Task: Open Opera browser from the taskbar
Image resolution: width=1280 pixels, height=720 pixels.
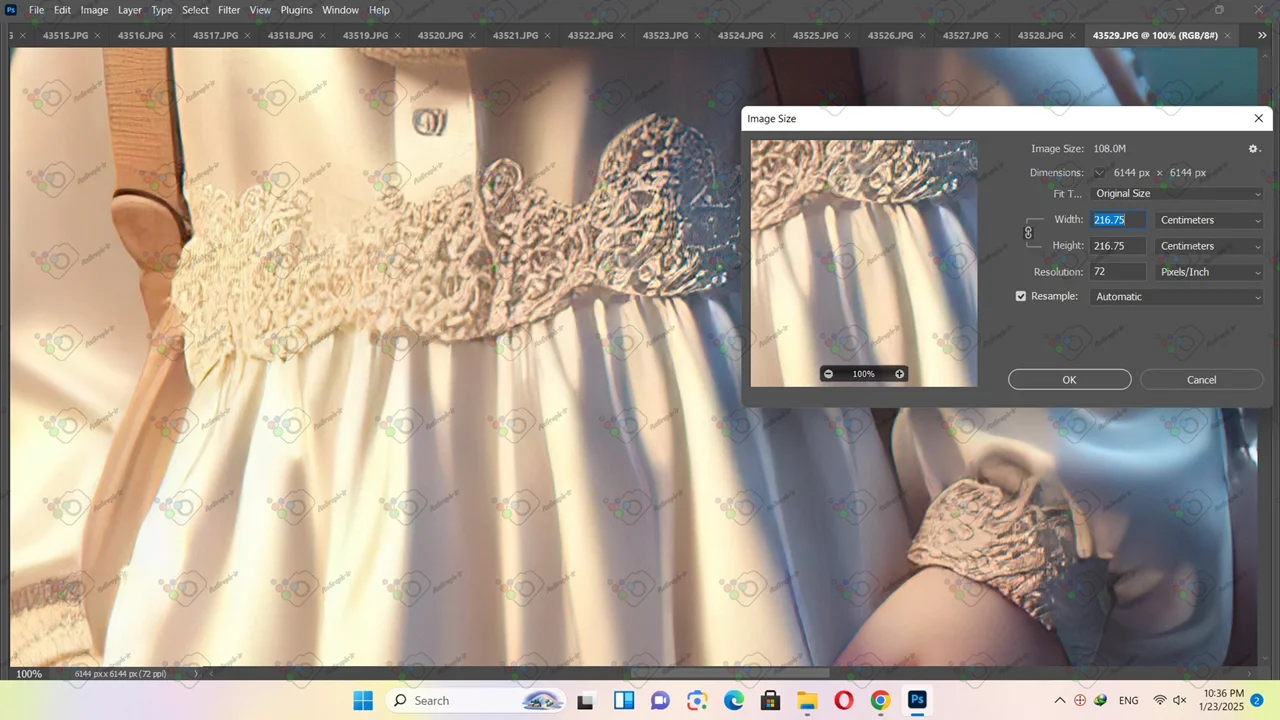Action: pyautogui.click(x=843, y=700)
